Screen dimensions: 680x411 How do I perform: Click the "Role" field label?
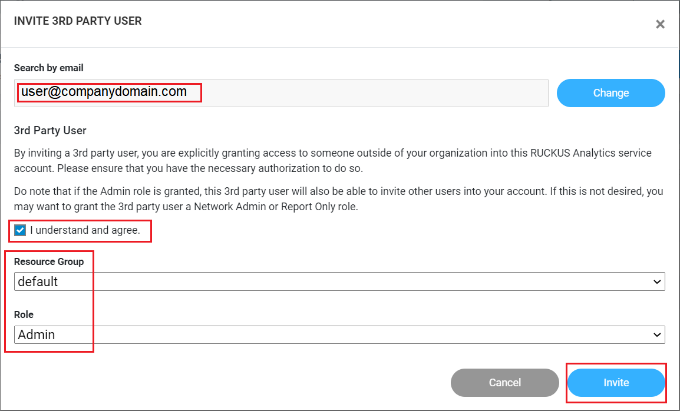(x=25, y=314)
